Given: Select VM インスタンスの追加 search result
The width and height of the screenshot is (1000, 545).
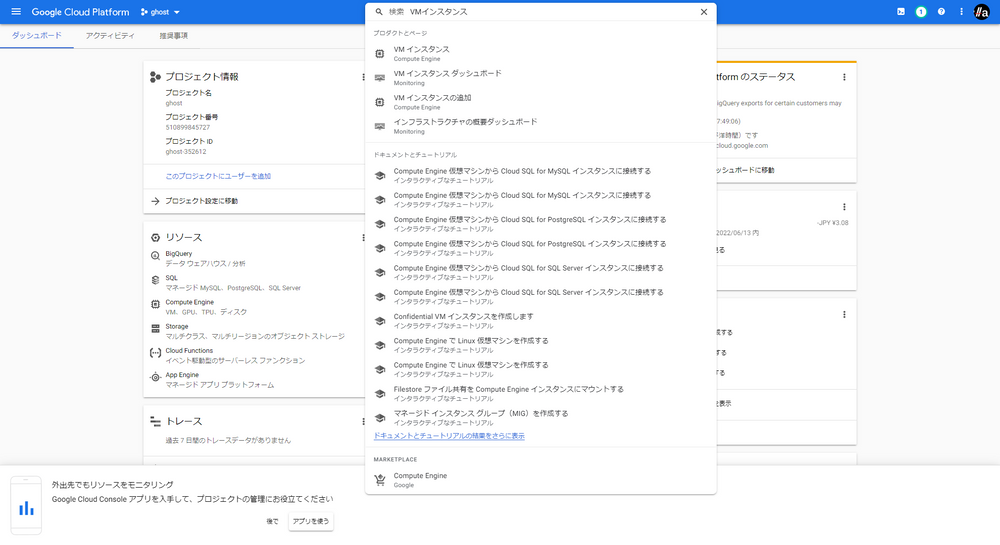Looking at the screenshot, I should (432, 102).
